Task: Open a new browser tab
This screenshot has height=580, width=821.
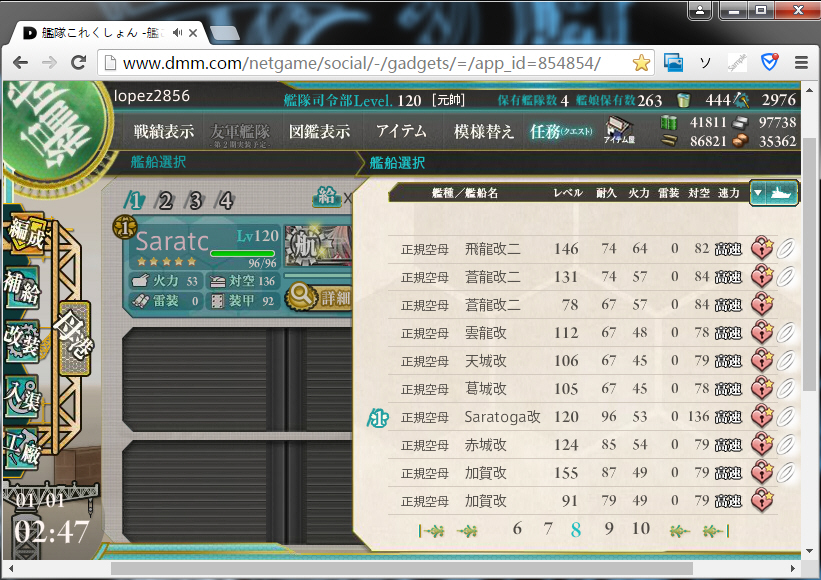Action: click(x=225, y=33)
